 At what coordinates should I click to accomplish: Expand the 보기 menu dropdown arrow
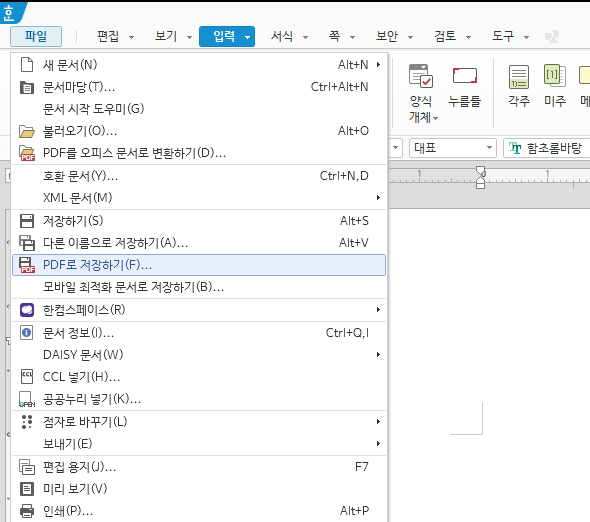189,37
